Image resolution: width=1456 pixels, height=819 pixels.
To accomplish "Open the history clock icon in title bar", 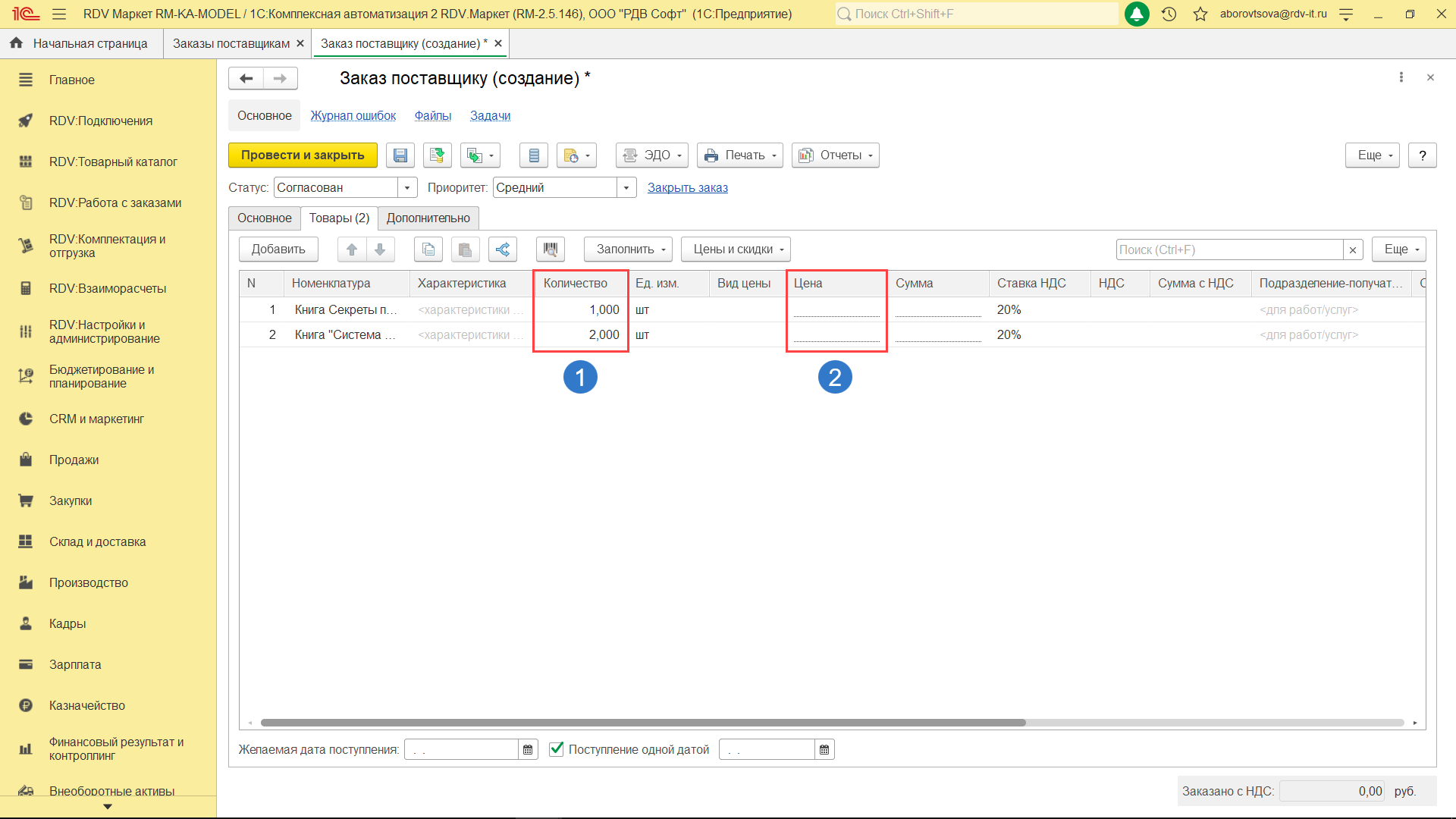I will [x=1169, y=14].
